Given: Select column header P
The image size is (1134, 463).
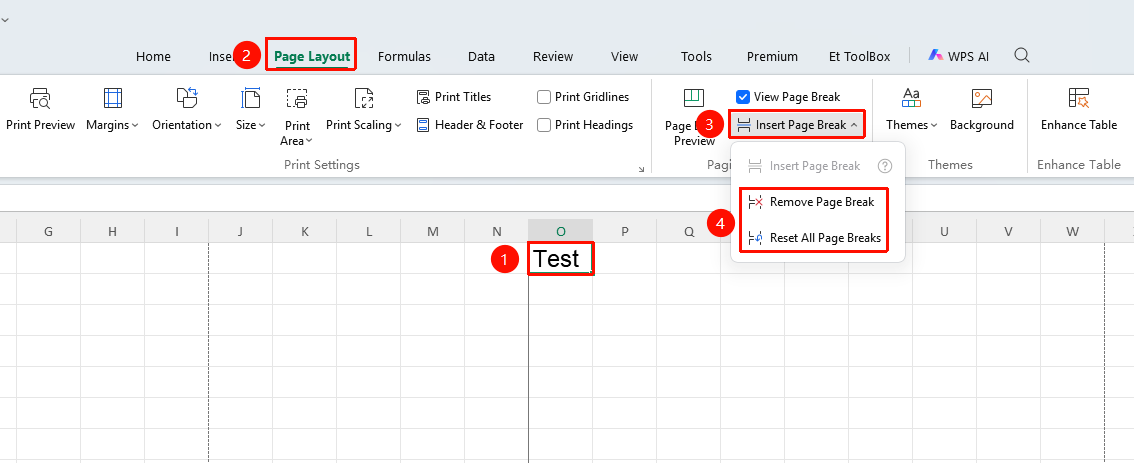Looking at the screenshot, I should click(624, 232).
